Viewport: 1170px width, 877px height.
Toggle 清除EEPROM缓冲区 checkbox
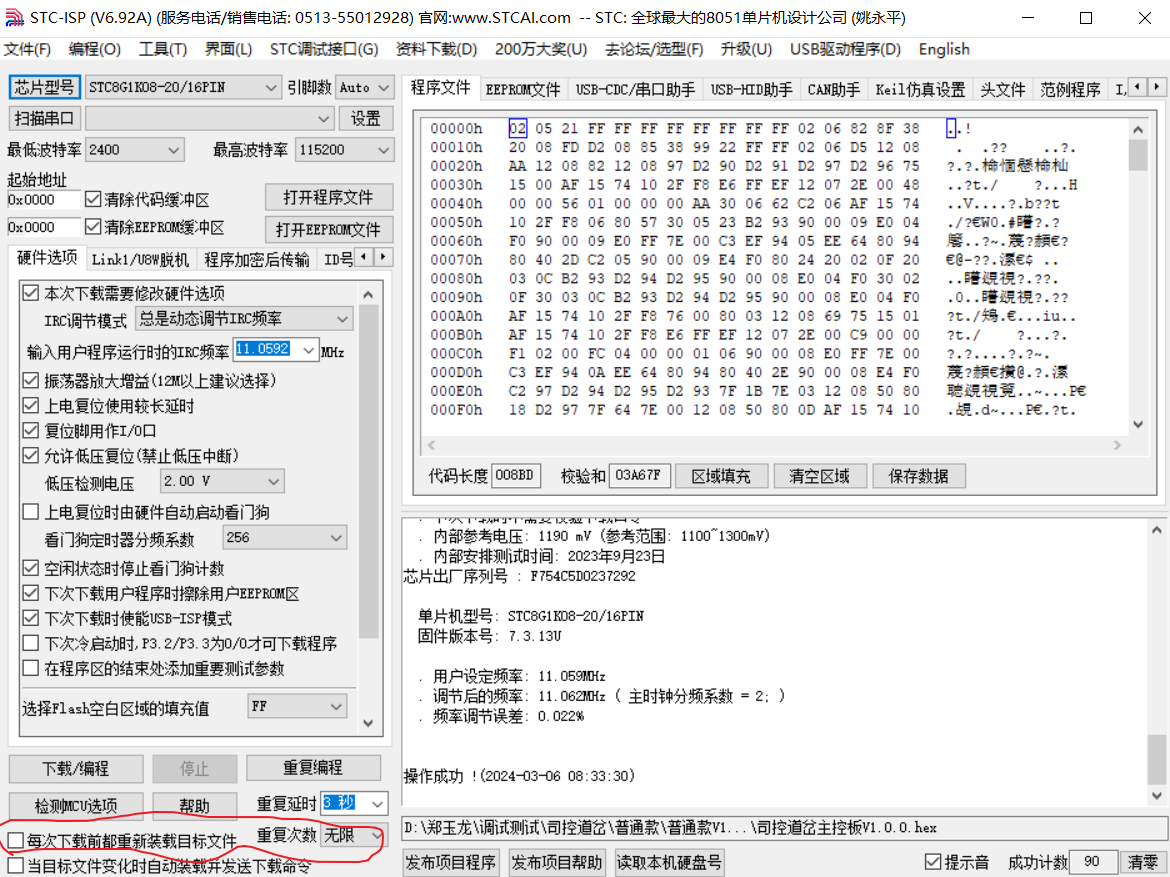click(93, 226)
